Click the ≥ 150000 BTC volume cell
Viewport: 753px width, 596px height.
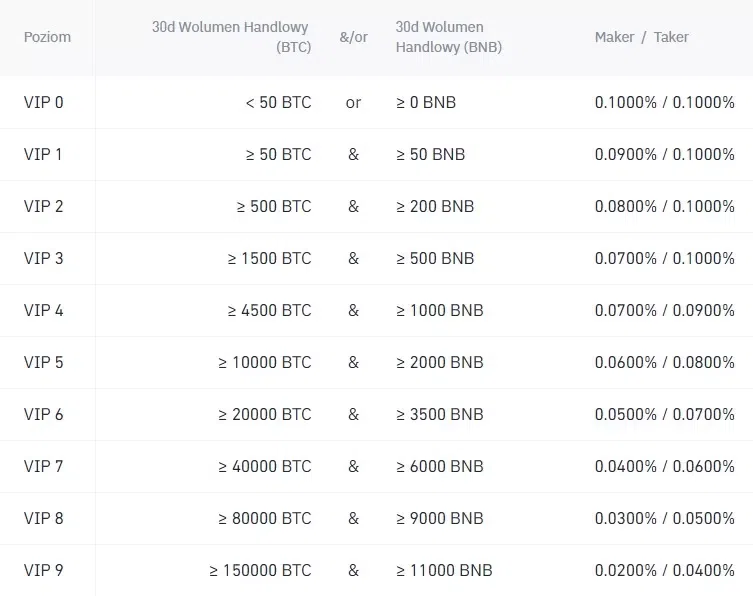[260, 570]
